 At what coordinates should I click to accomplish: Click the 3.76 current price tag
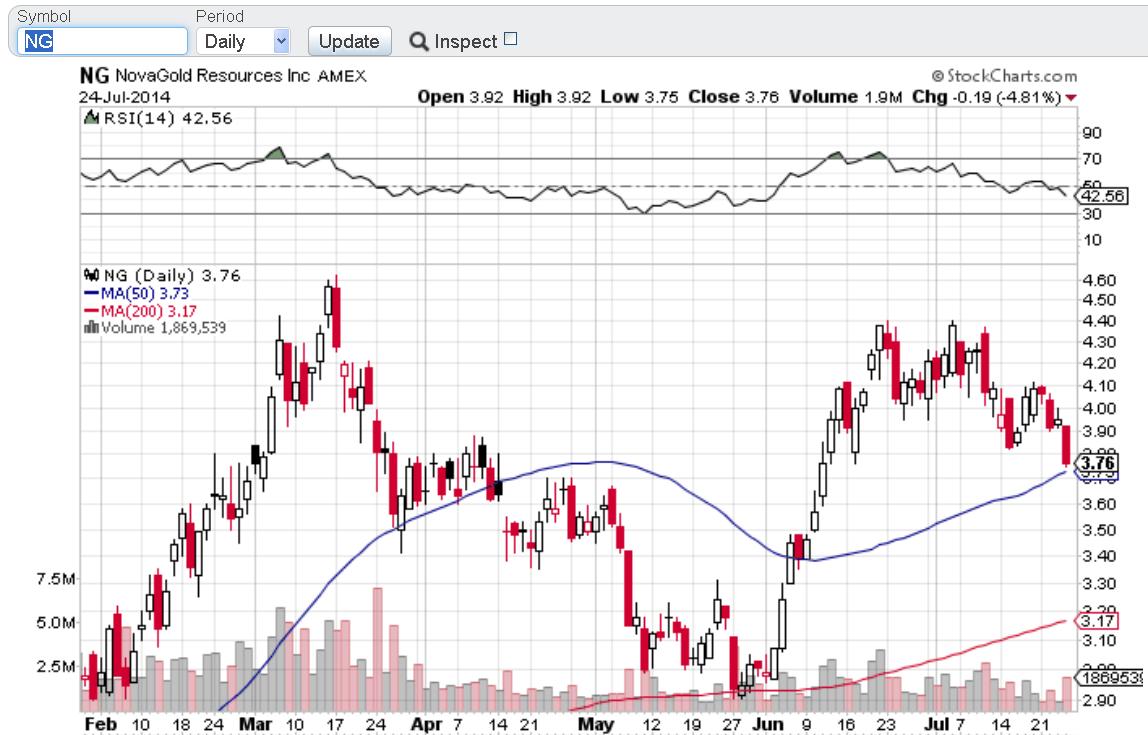pyautogui.click(x=1098, y=463)
